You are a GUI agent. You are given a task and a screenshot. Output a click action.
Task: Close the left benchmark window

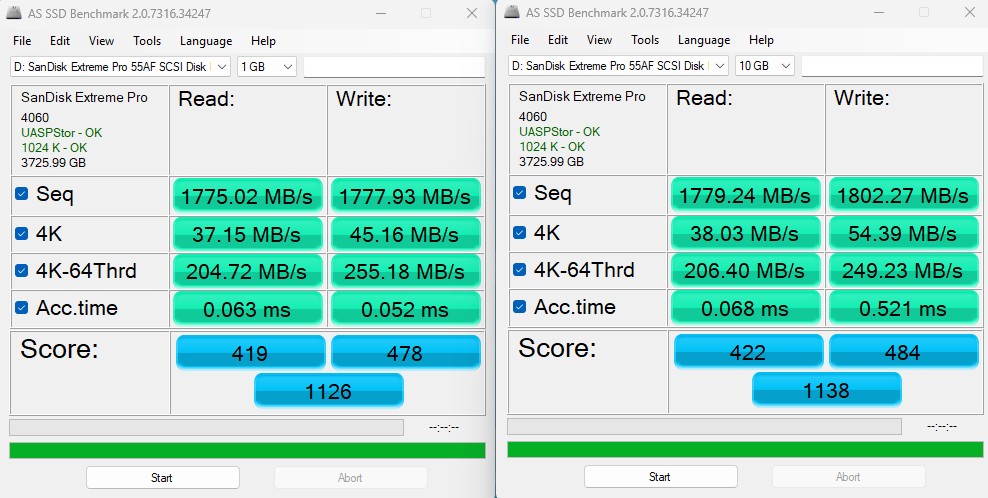point(471,13)
